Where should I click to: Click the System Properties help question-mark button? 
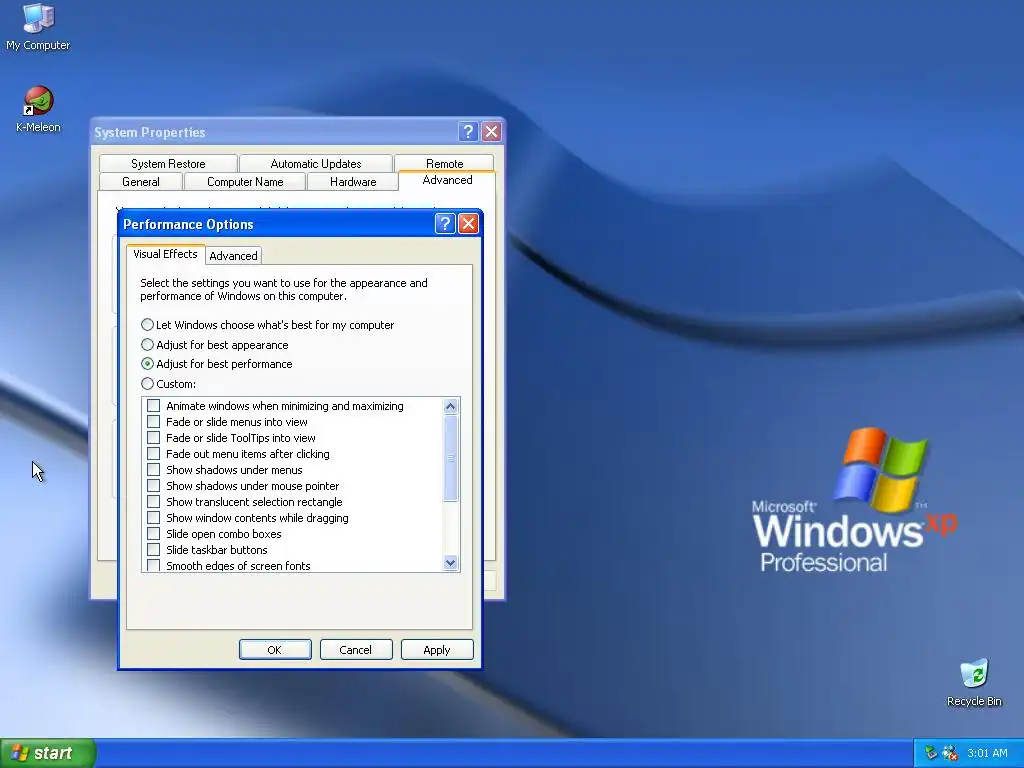tap(468, 132)
